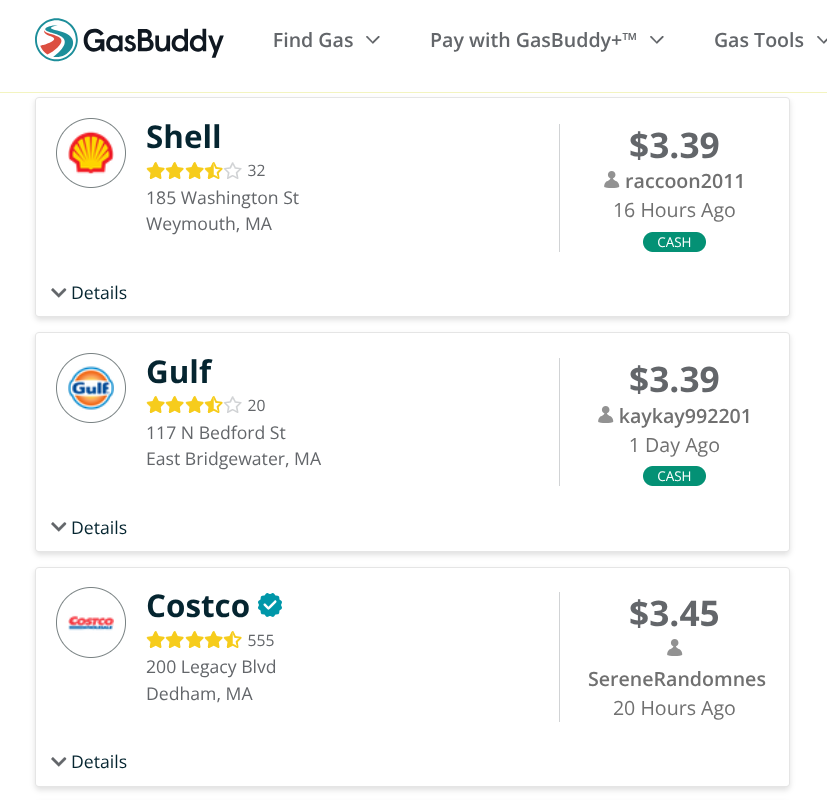
Task: Click the Shell station logo
Action: coord(91,153)
